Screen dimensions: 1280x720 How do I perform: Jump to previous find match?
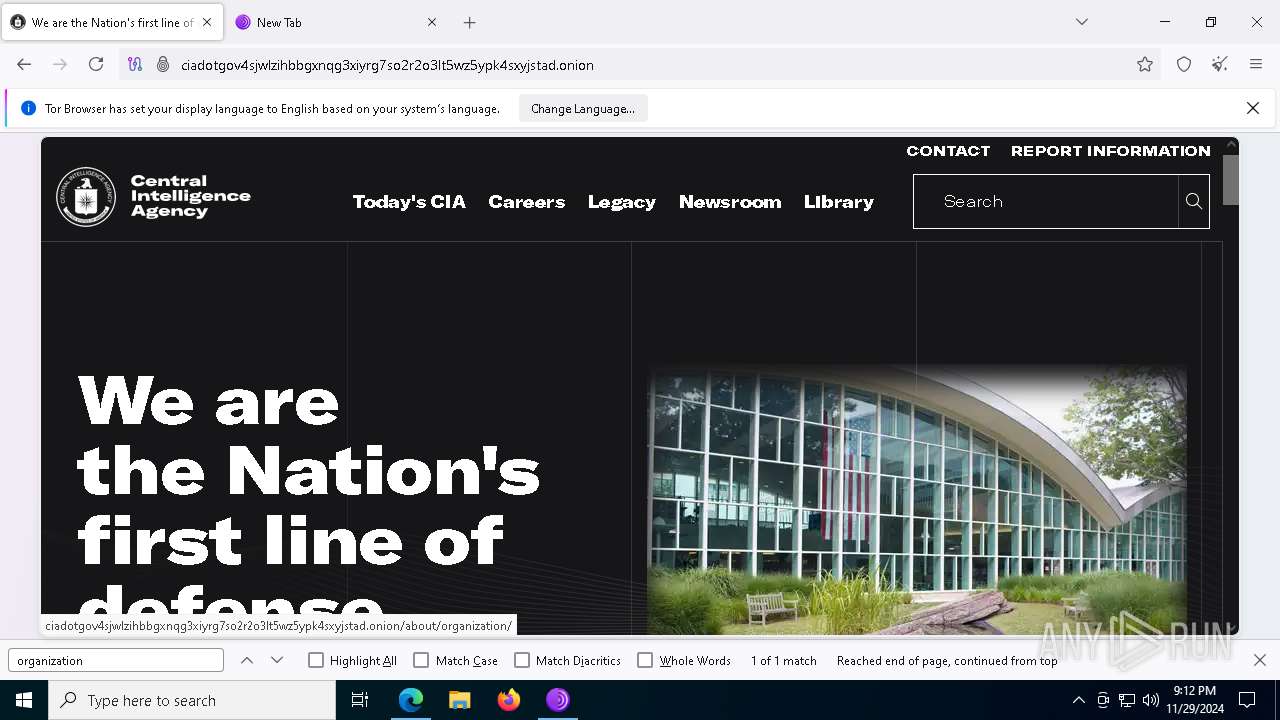click(247, 660)
